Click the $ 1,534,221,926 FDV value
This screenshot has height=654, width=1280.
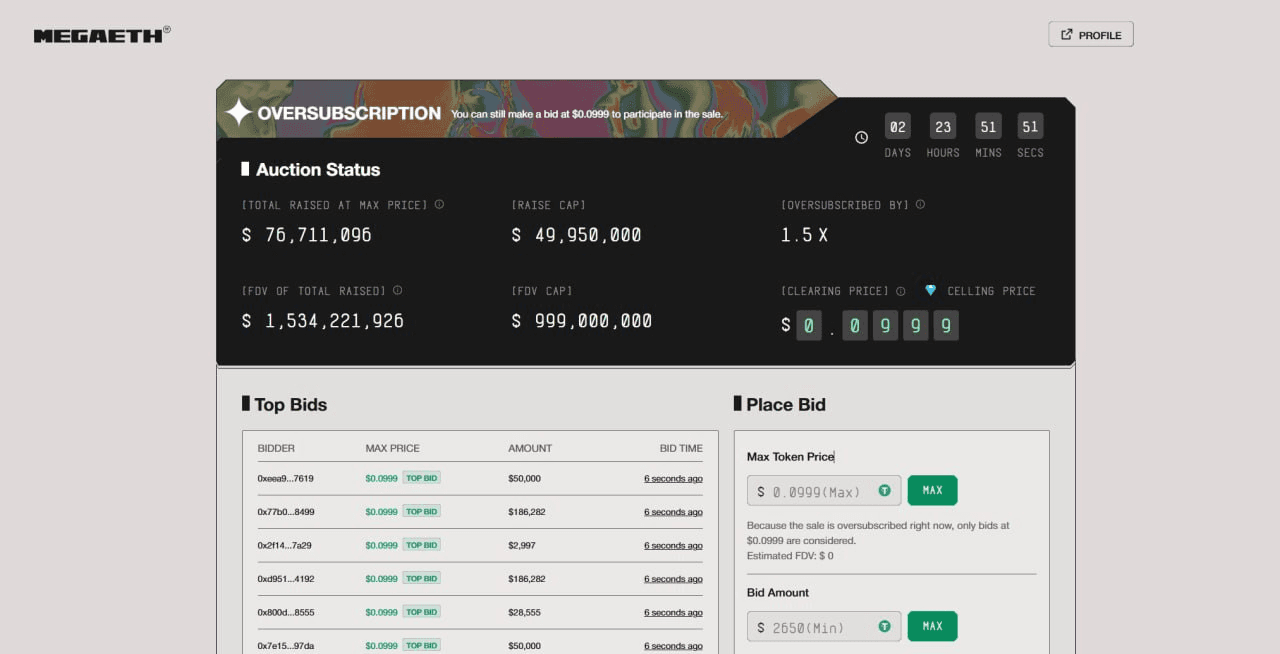click(x=322, y=321)
